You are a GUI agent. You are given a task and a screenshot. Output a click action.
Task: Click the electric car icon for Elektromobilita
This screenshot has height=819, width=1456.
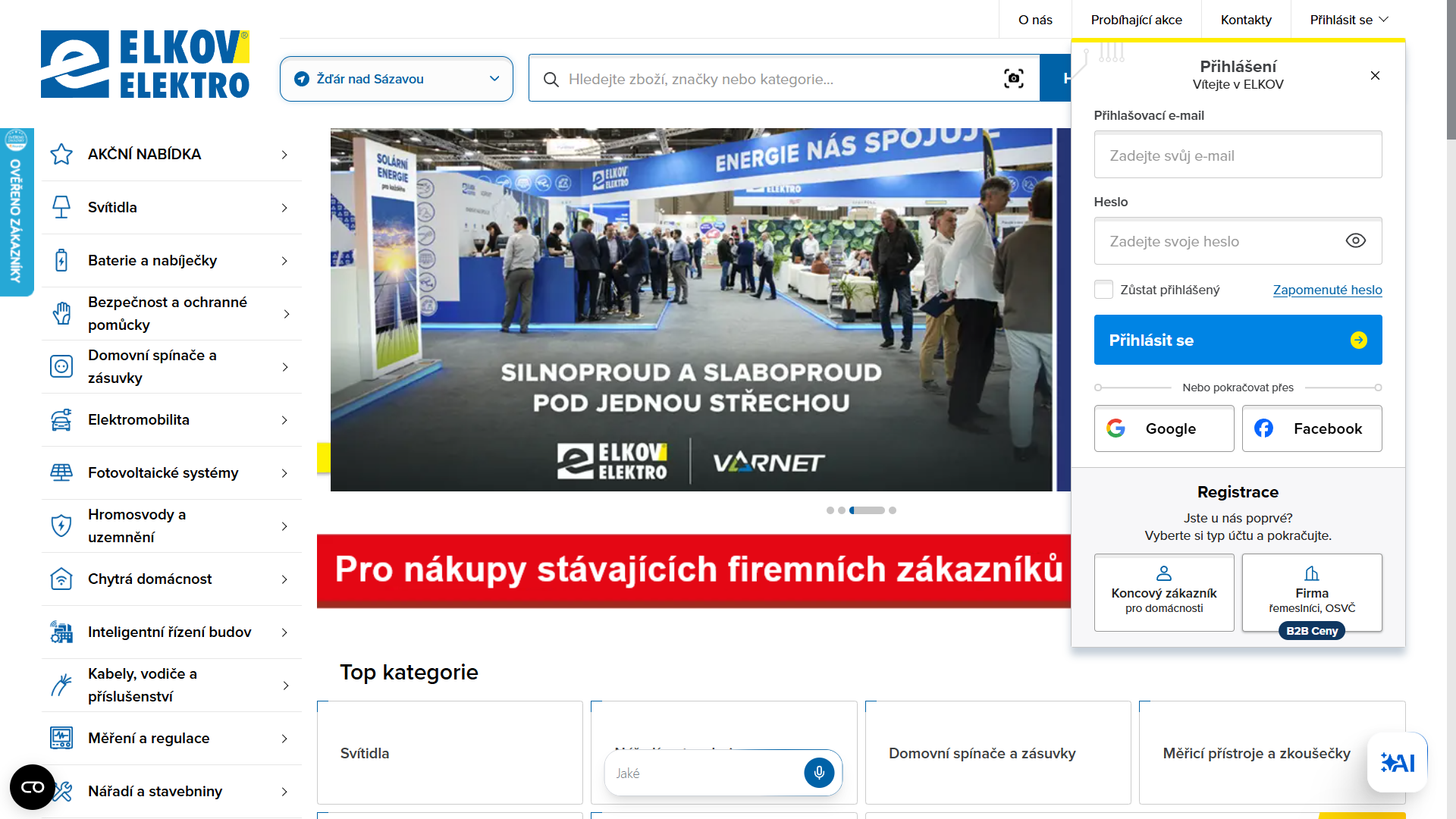coord(61,419)
